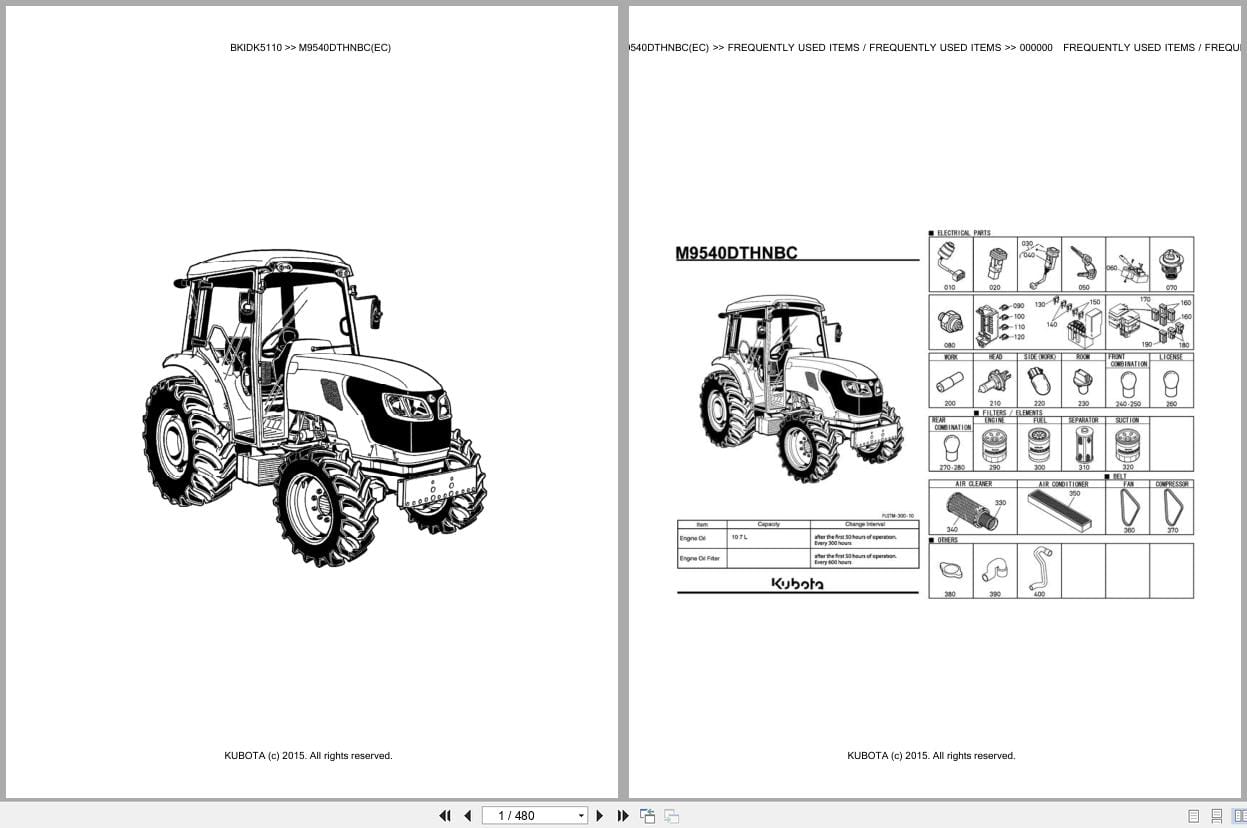Select the SEPARATOR element 310
This screenshot has height=828, width=1247.
tap(1084, 444)
